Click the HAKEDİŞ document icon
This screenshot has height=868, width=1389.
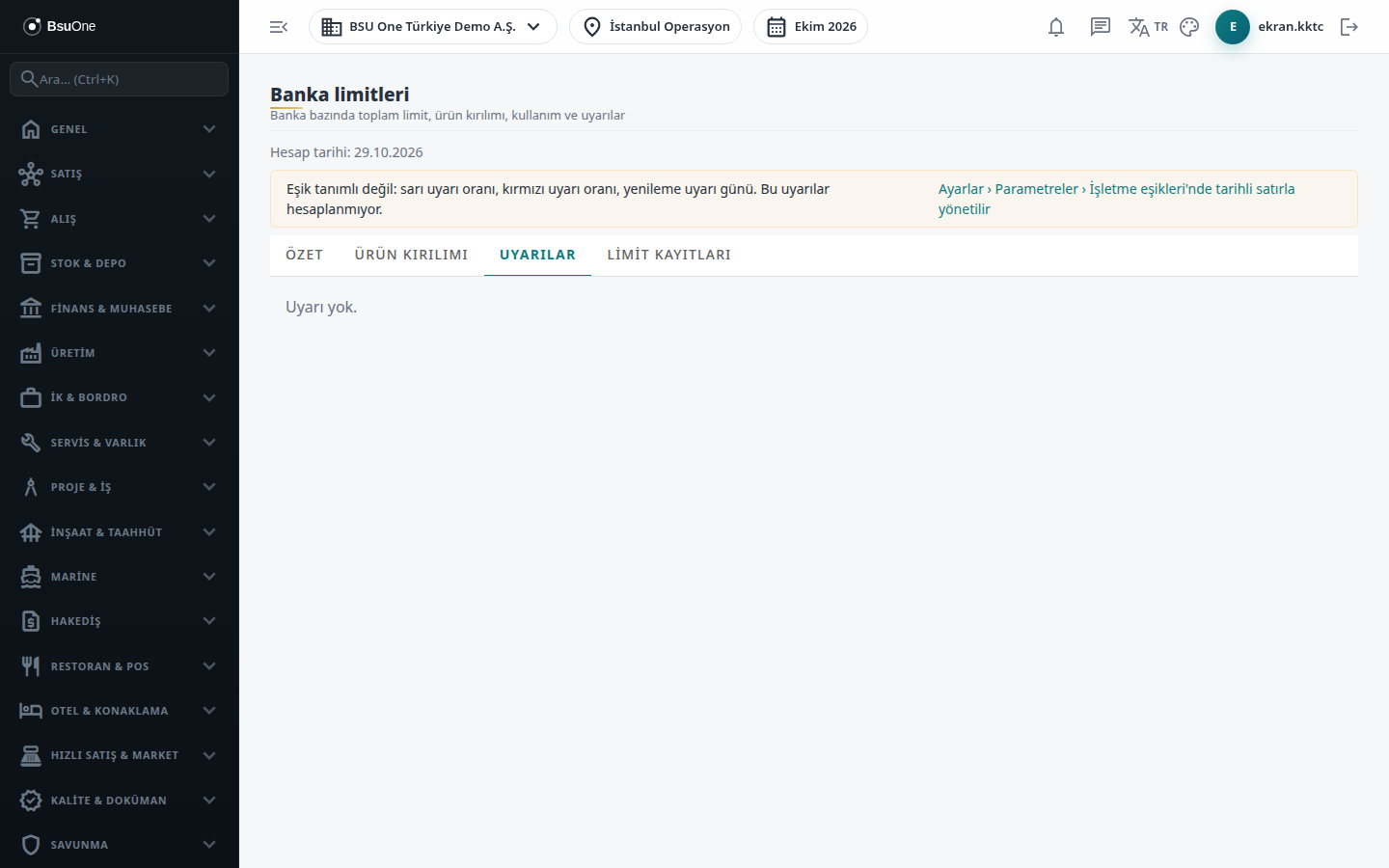(31, 621)
